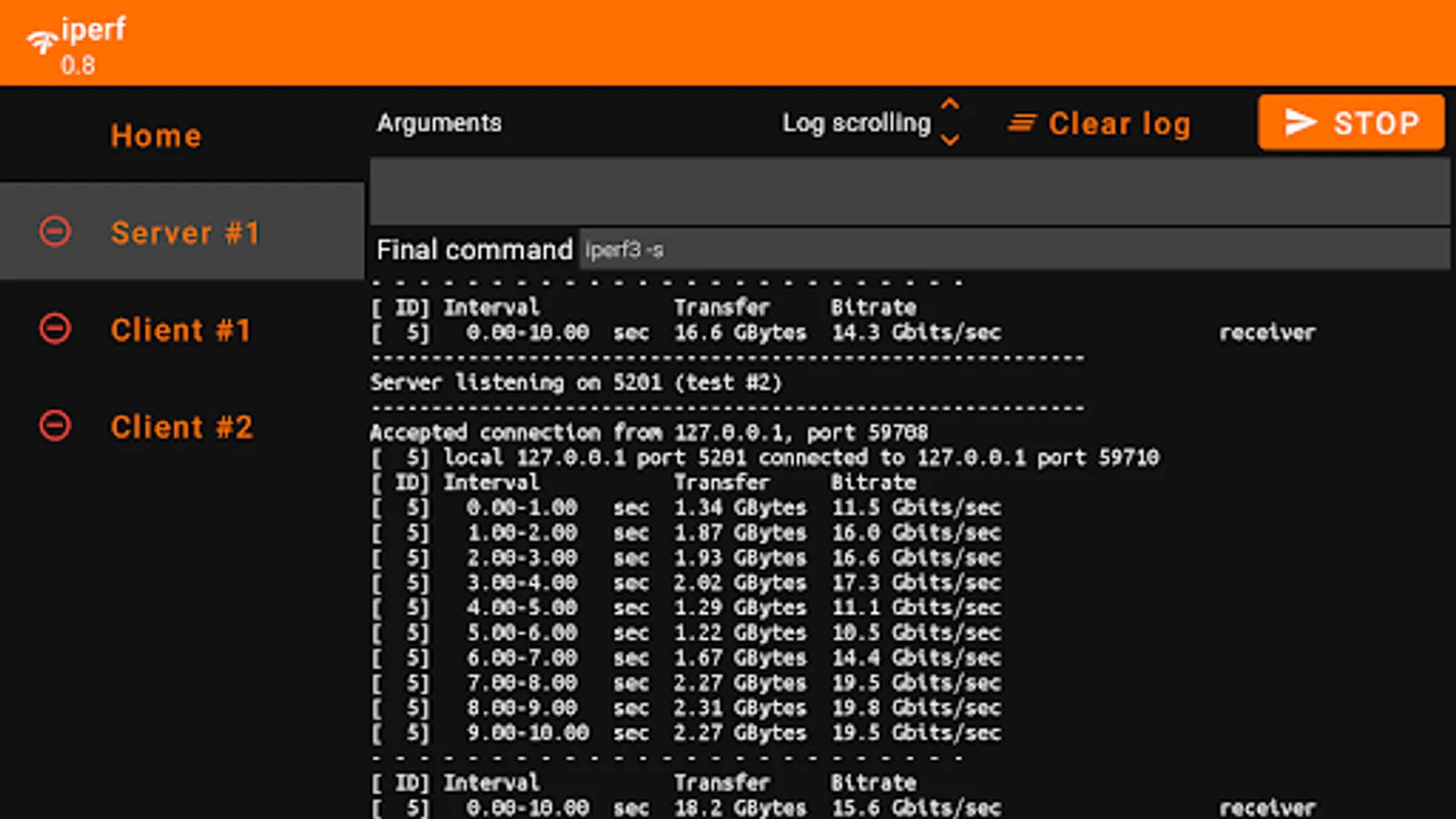Viewport: 1456px width, 819px height.
Task: Switch to Client #1 tab
Action: click(180, 329)
